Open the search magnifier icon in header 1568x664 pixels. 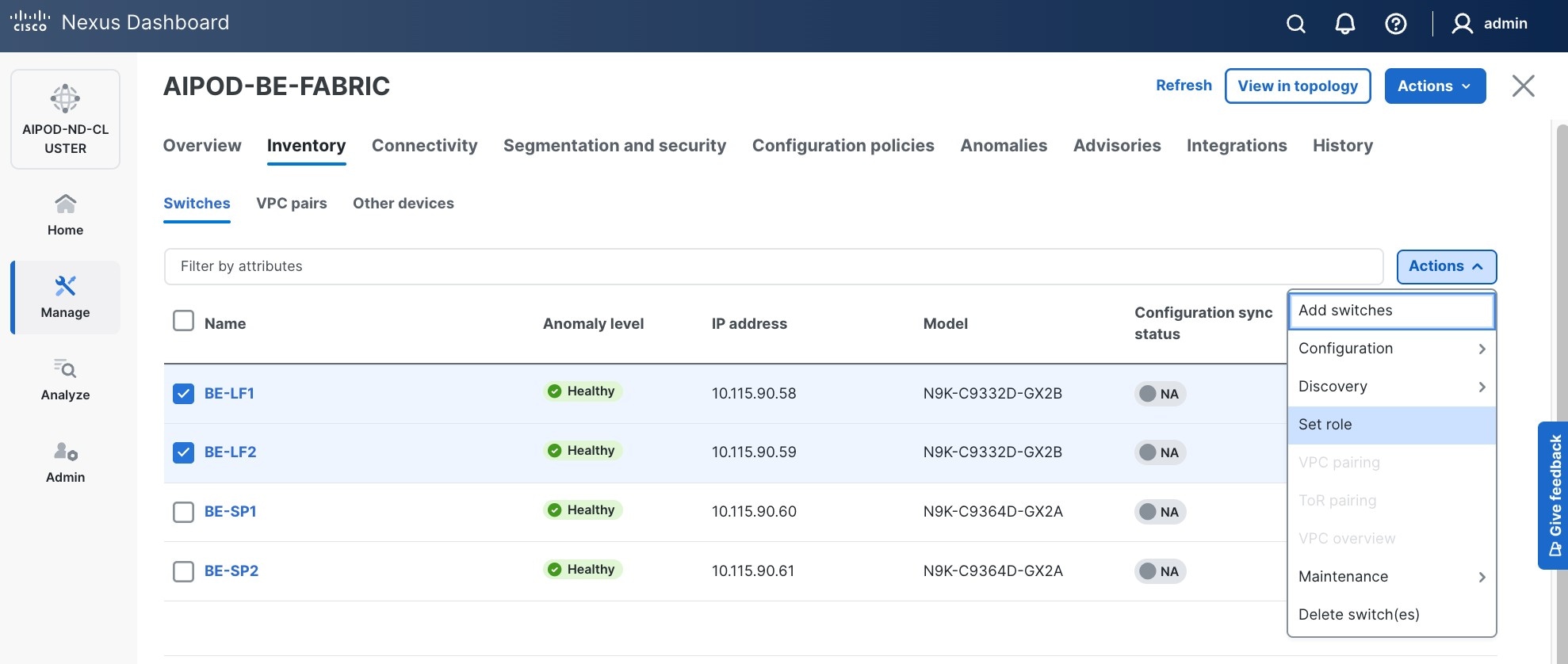(1296, 24)
